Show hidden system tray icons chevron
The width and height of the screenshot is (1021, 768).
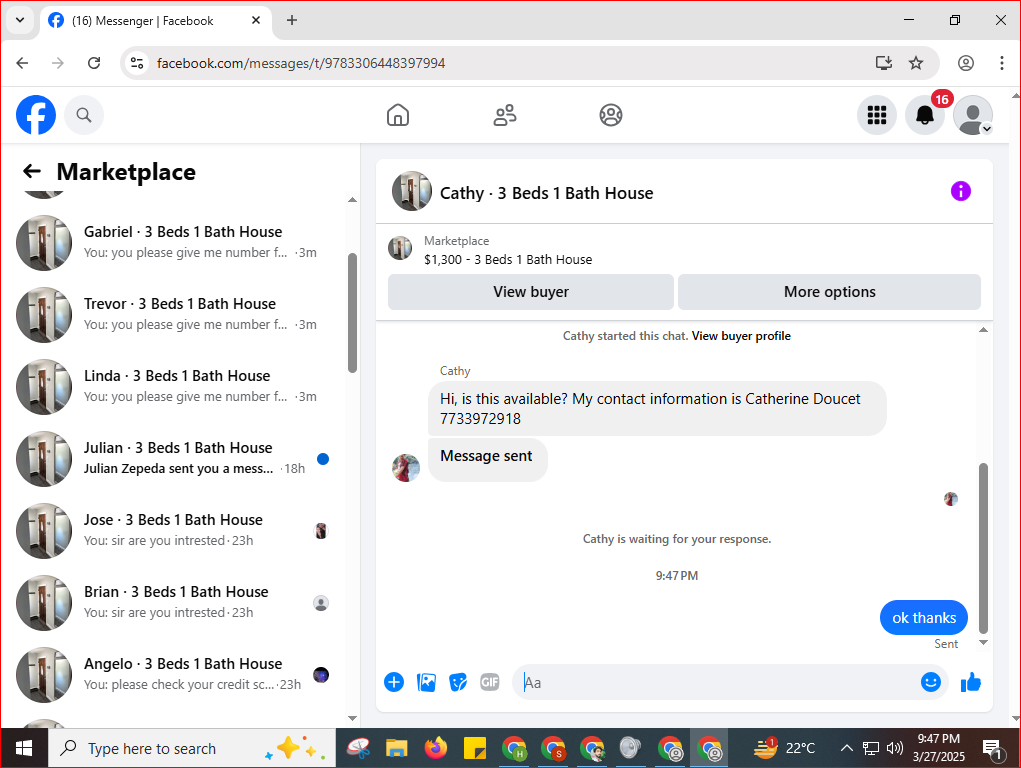846,748
